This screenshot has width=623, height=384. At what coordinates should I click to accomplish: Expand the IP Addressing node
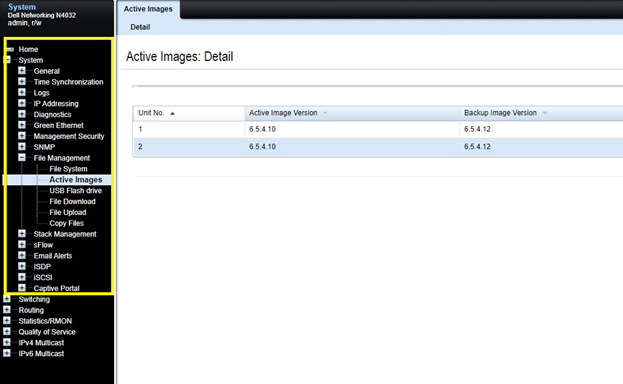(22, 103)
